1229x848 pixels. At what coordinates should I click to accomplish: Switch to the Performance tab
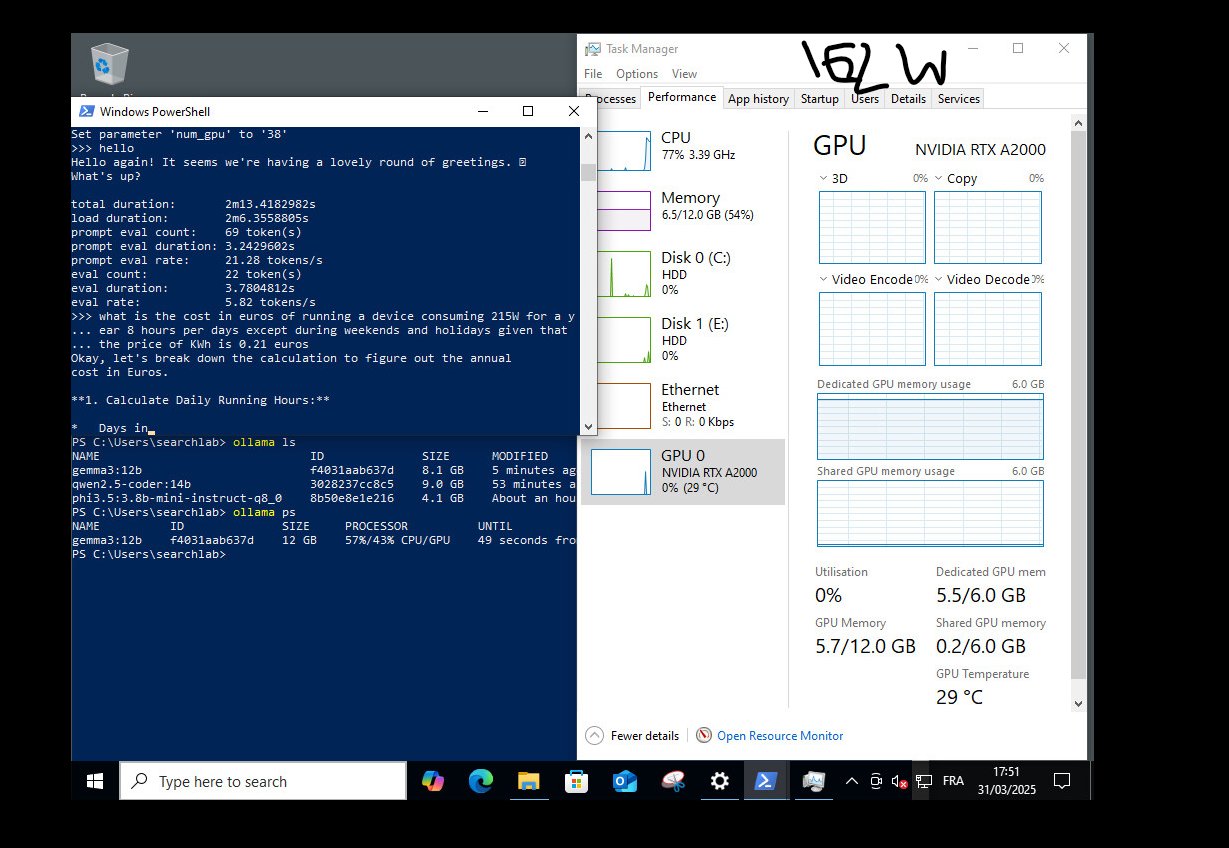682,97
